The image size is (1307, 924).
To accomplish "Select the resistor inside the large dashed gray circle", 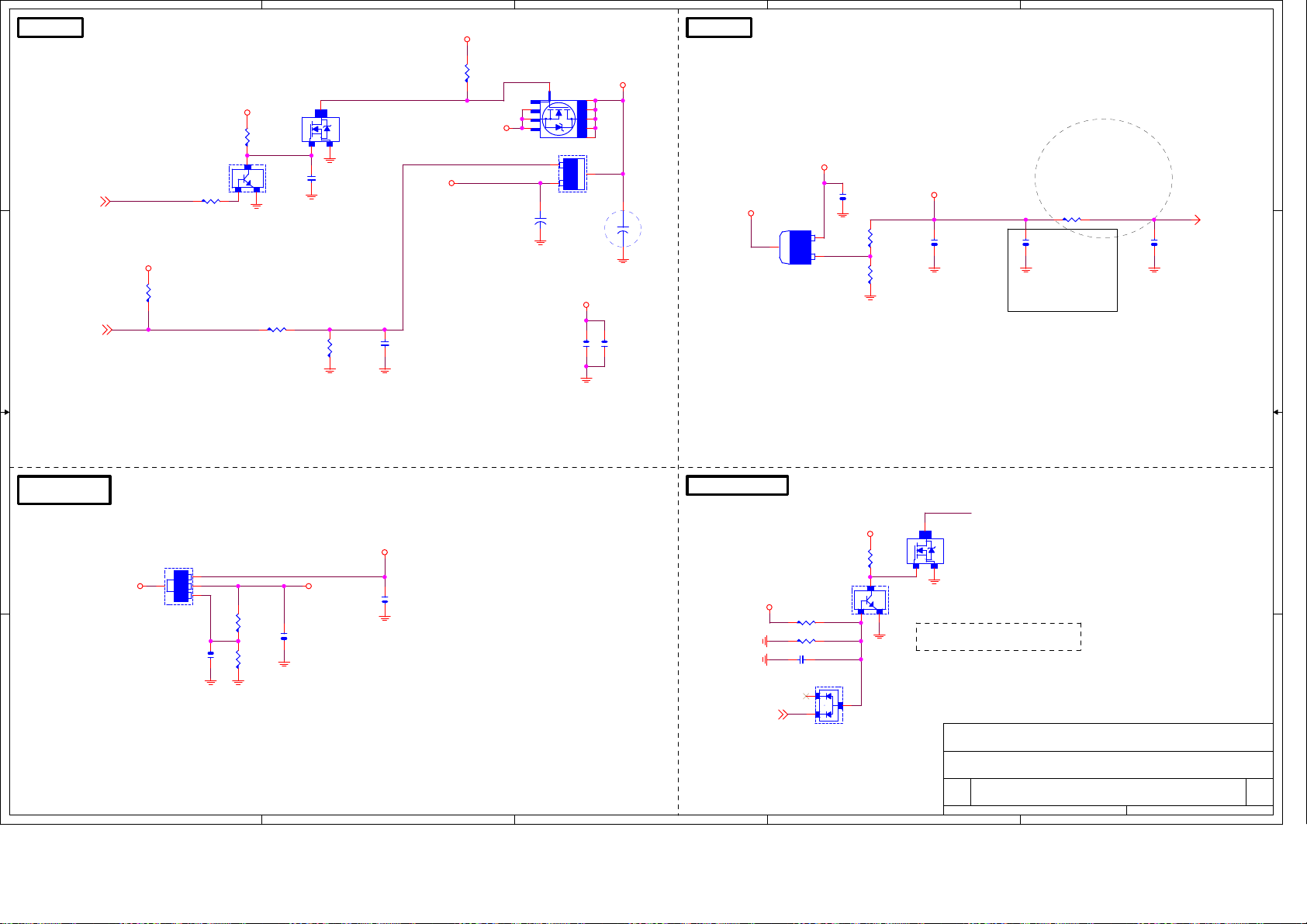I will [x=1071, y=220].
